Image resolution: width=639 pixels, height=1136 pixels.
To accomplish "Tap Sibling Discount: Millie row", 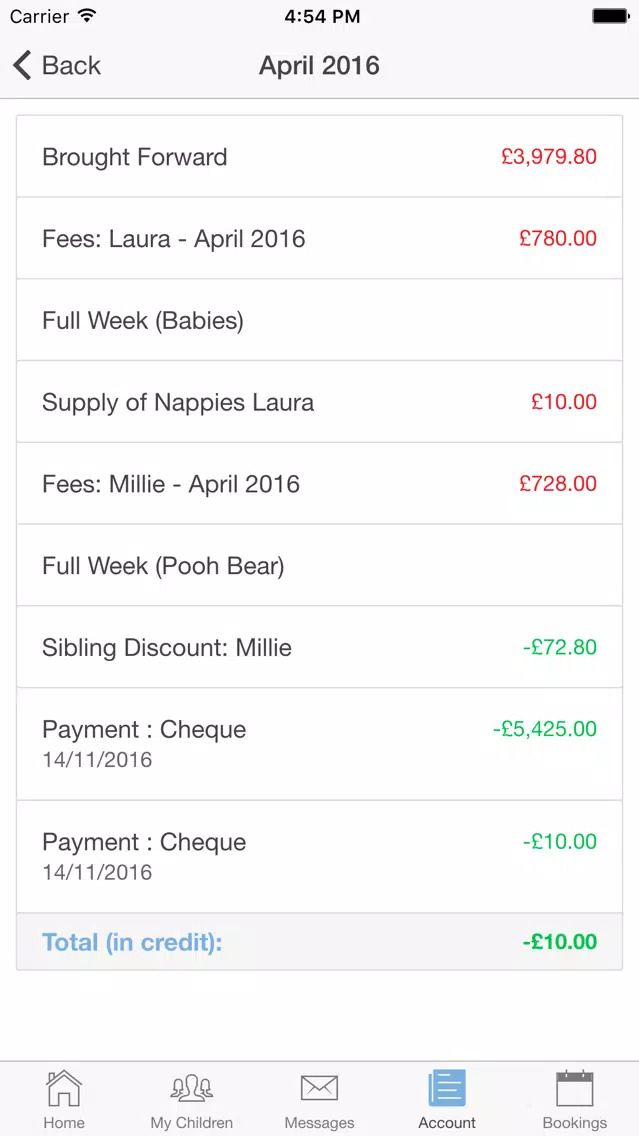I will coord(320,648).
